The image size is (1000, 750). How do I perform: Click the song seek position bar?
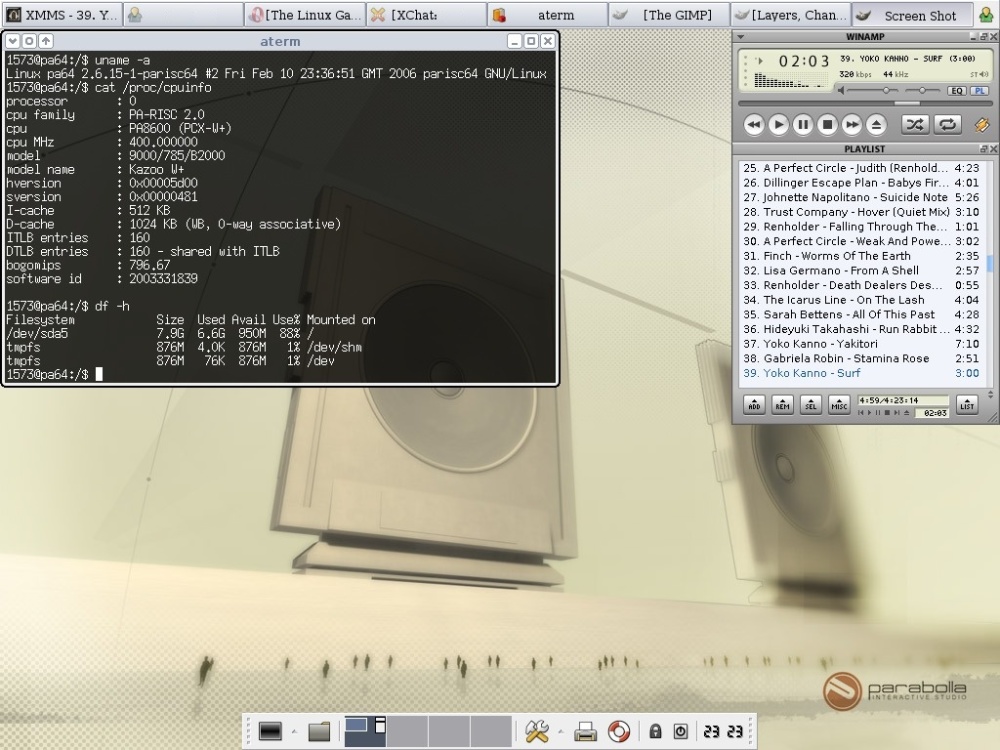coord(865,103)
